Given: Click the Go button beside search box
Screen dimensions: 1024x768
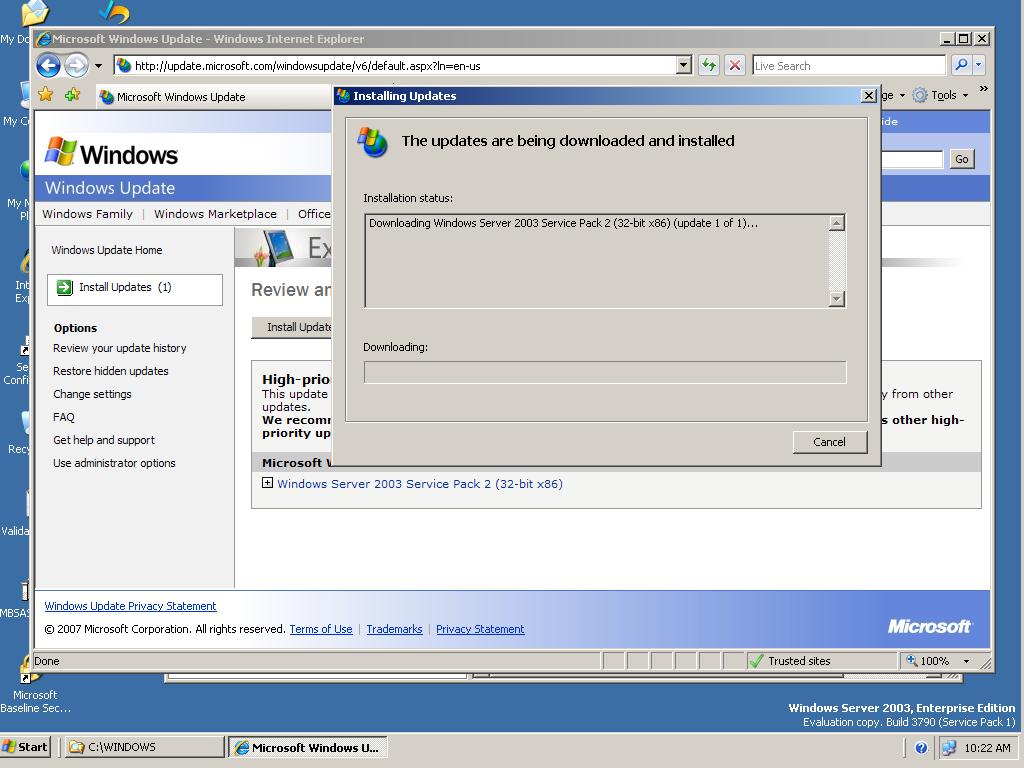Looking at the screenshot, I should pos(961,159).
